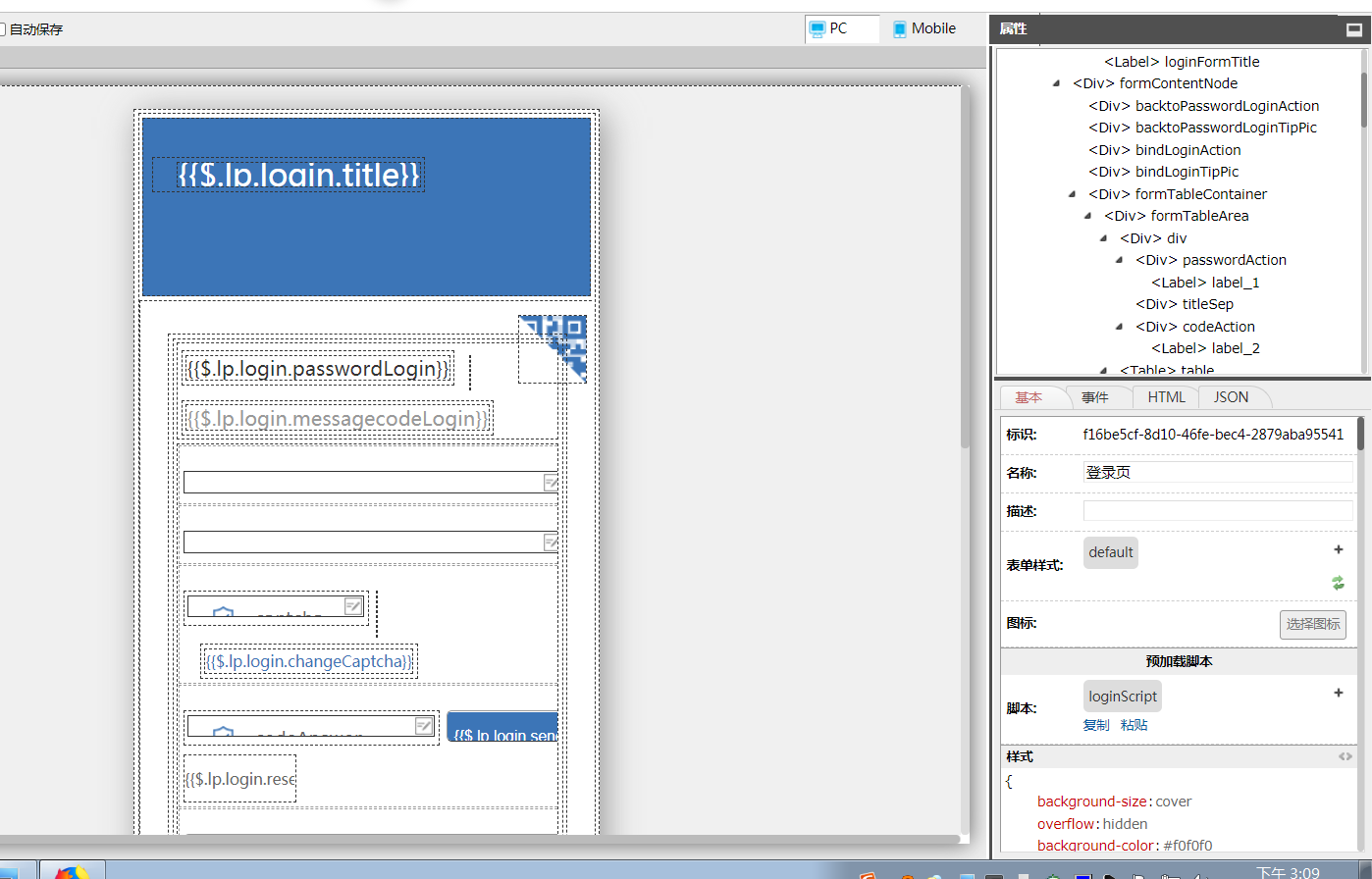Click the blue title banner on canvas

[x=366, y=207]
